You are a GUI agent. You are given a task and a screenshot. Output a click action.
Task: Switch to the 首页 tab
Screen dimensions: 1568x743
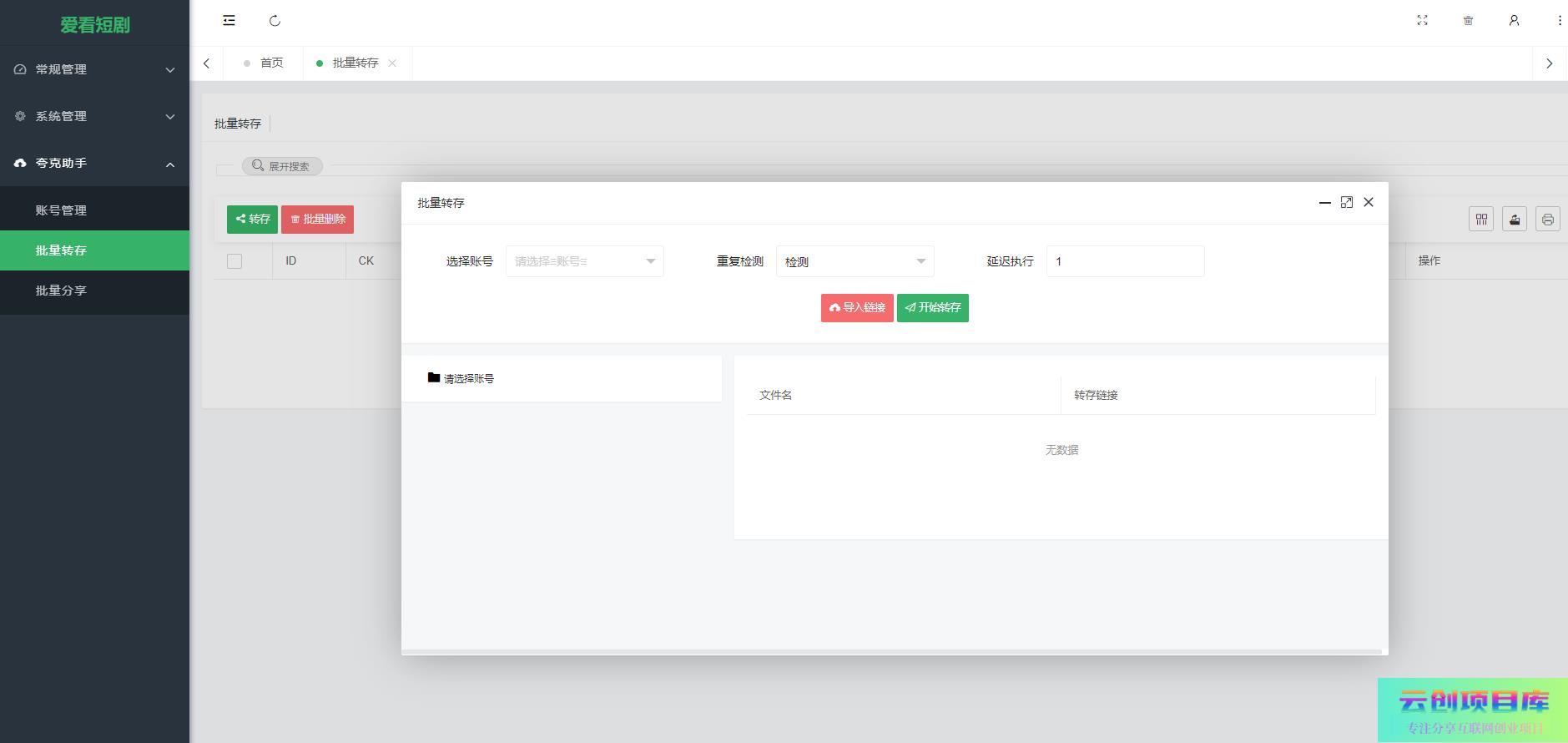coord(271,63)
